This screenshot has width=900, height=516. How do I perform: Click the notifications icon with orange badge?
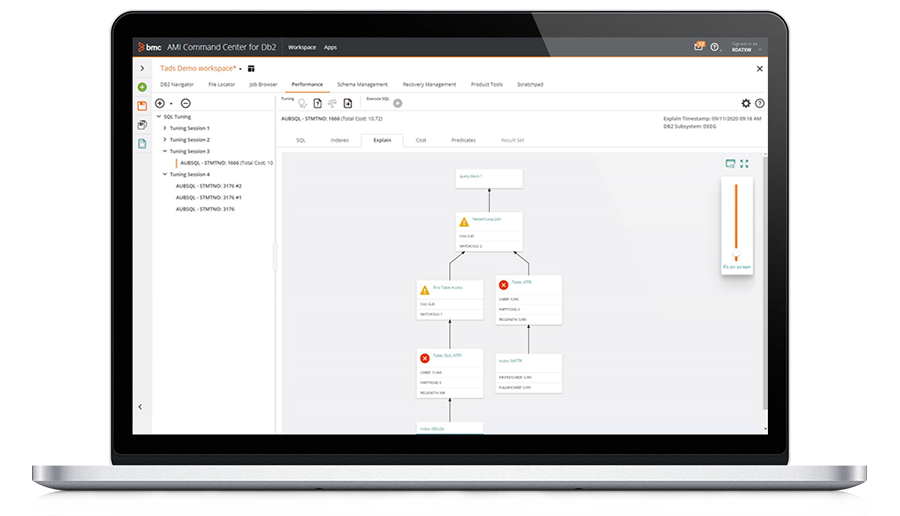point(699,47)
